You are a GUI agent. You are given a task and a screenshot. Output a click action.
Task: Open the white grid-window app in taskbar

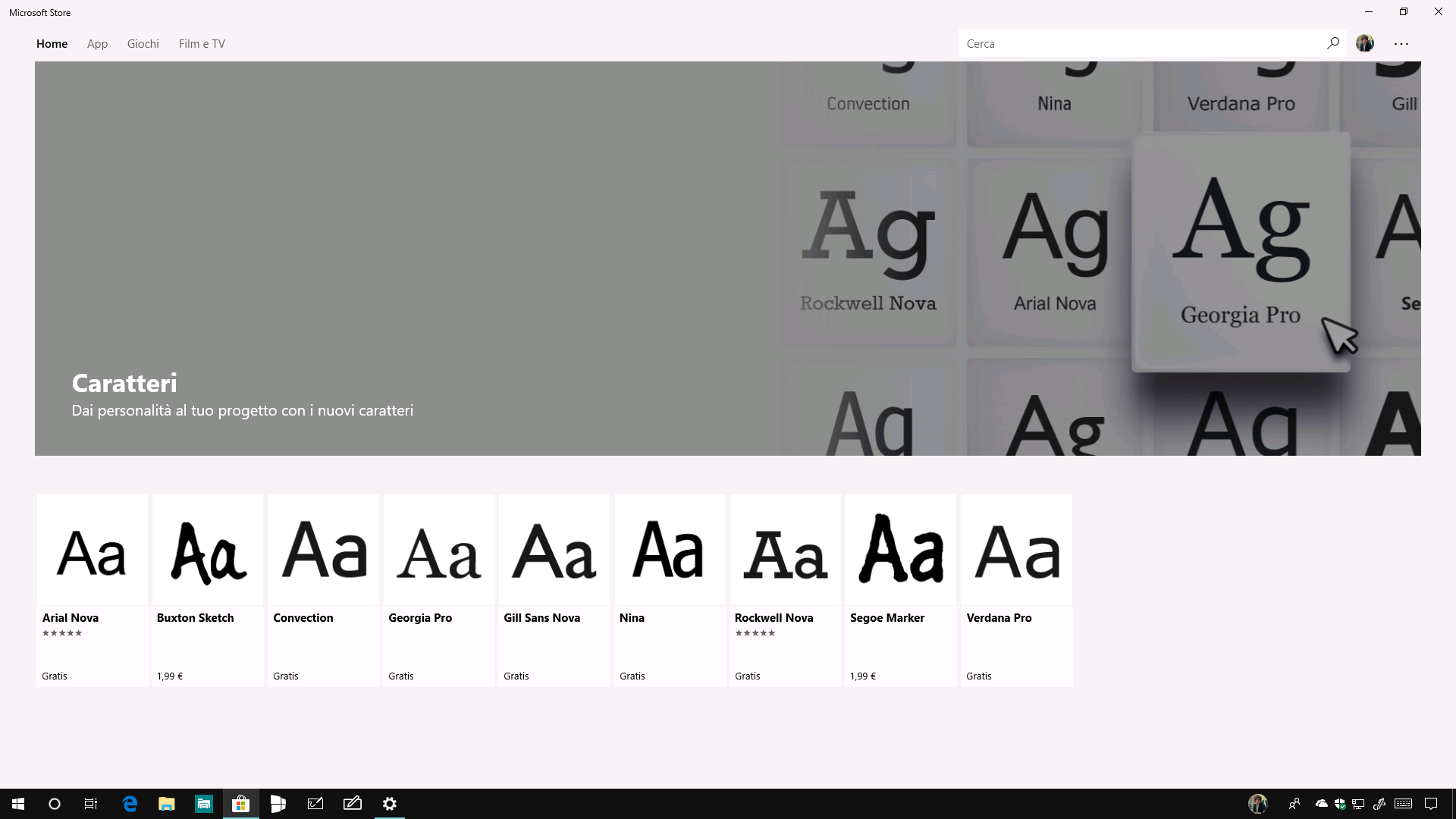[x=278, y=804]
